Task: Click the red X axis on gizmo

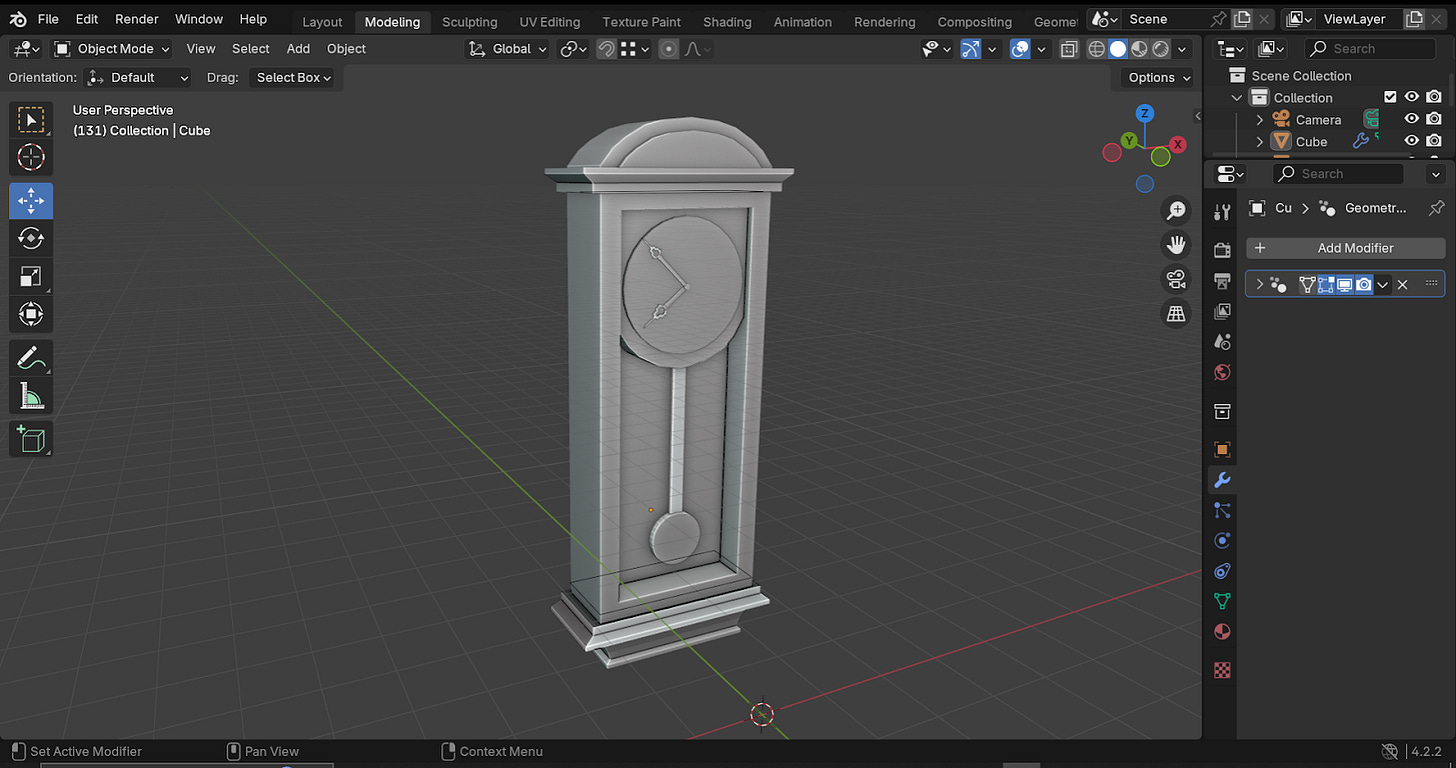Action: click(1179, 144)
